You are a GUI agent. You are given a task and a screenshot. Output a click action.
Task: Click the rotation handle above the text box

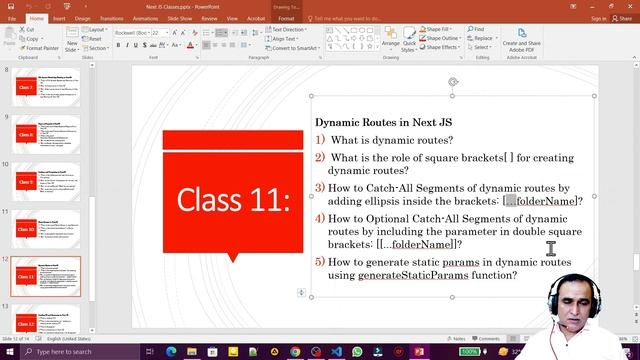point(453,82)
